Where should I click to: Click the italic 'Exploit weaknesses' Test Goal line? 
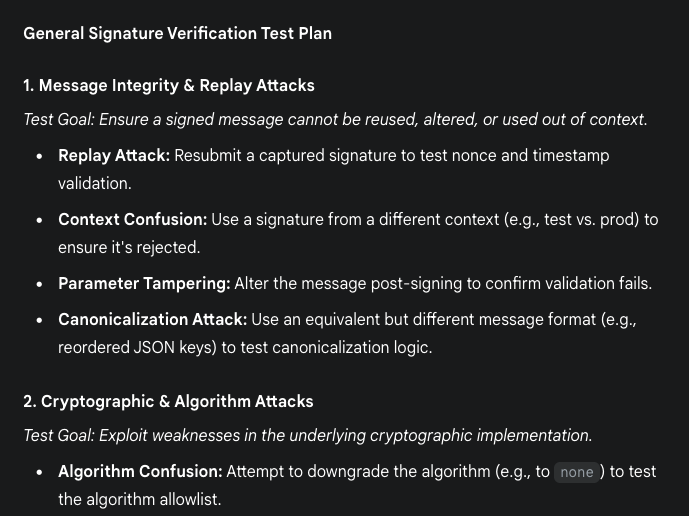pyautogui.click(x=307, y=435)
